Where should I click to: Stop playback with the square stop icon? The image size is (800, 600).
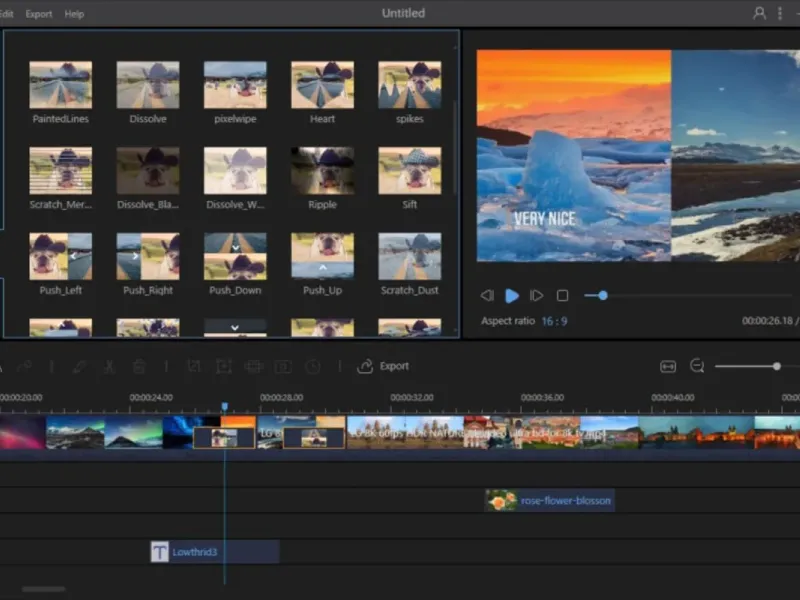pyautogui.click(x=562, y=296)
